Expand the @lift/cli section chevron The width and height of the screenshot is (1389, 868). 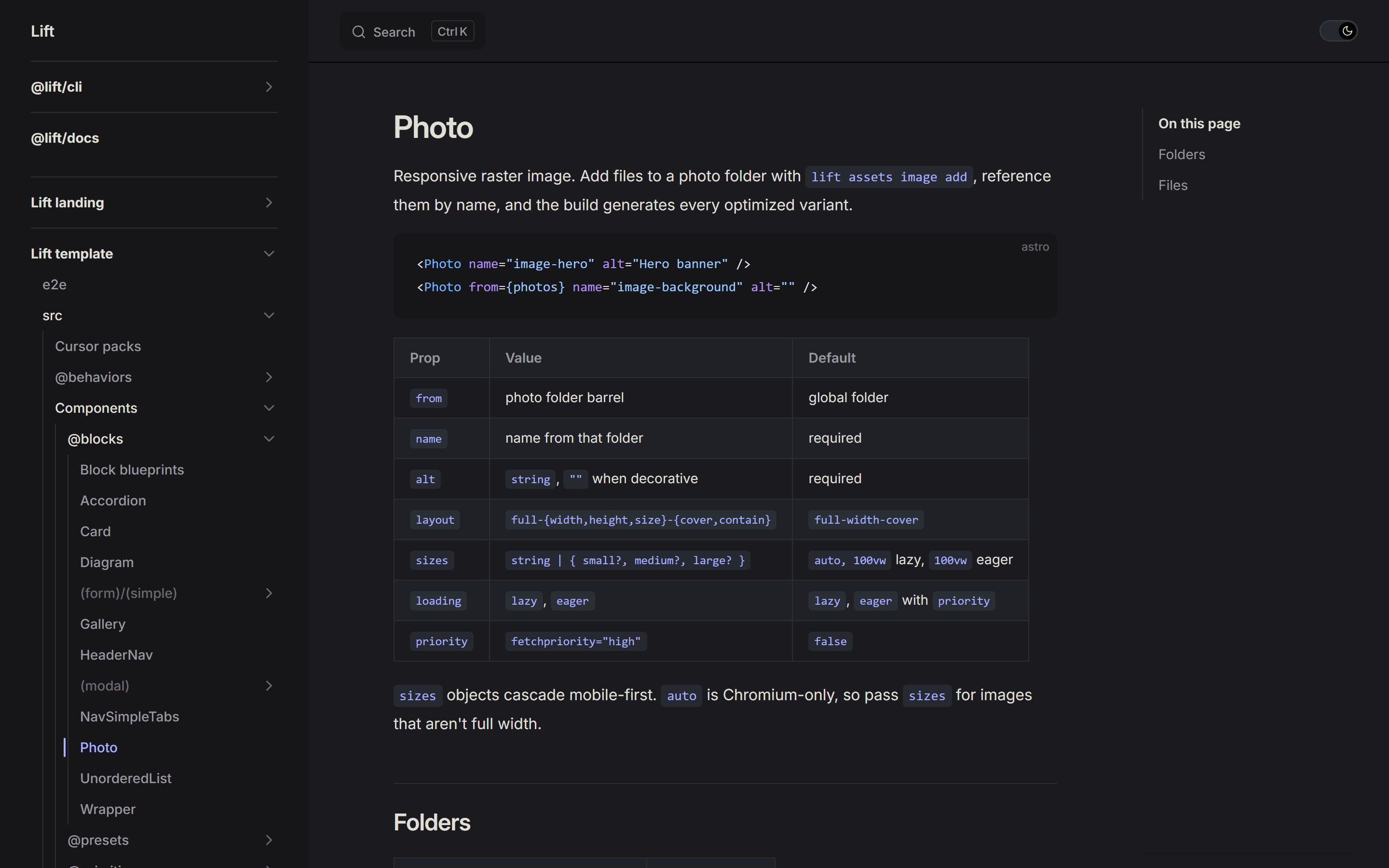pos(269,87)
